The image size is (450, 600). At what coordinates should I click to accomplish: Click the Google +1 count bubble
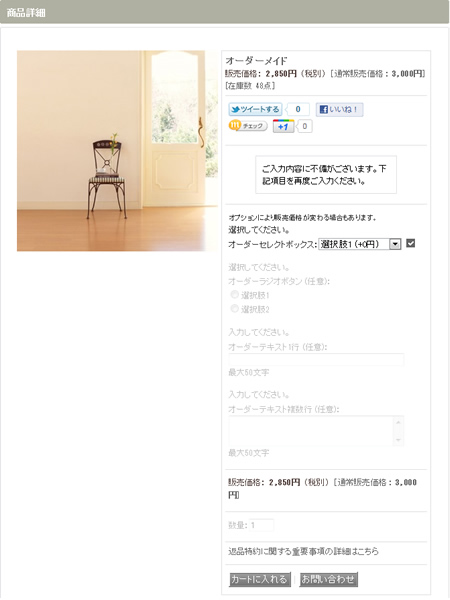pyautogui.click(x=305, y=126)
